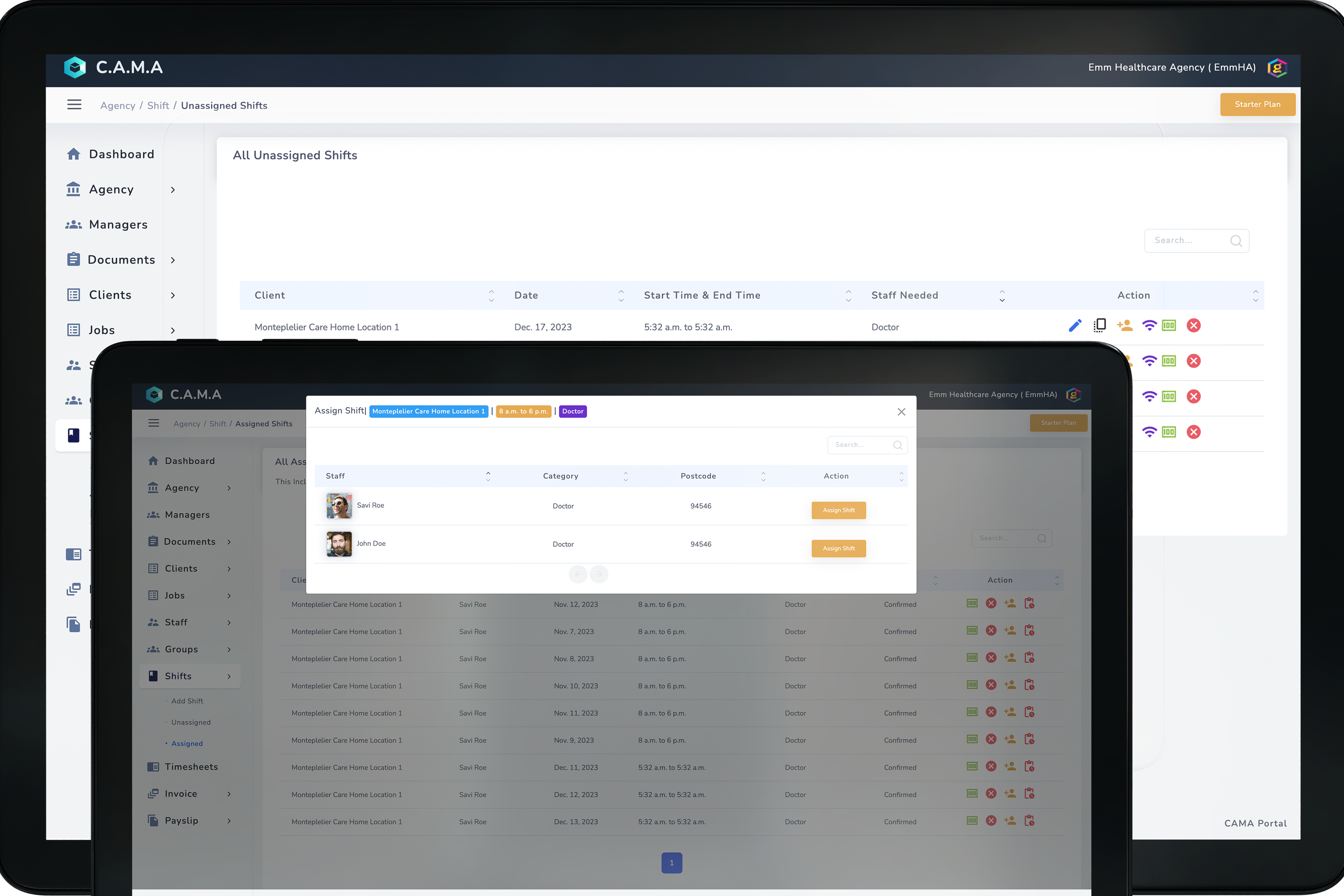Click add-staff icon on Dec. 17, 2023 shift
This screenshot has width=1344, height=896.
coord(1124,326)
